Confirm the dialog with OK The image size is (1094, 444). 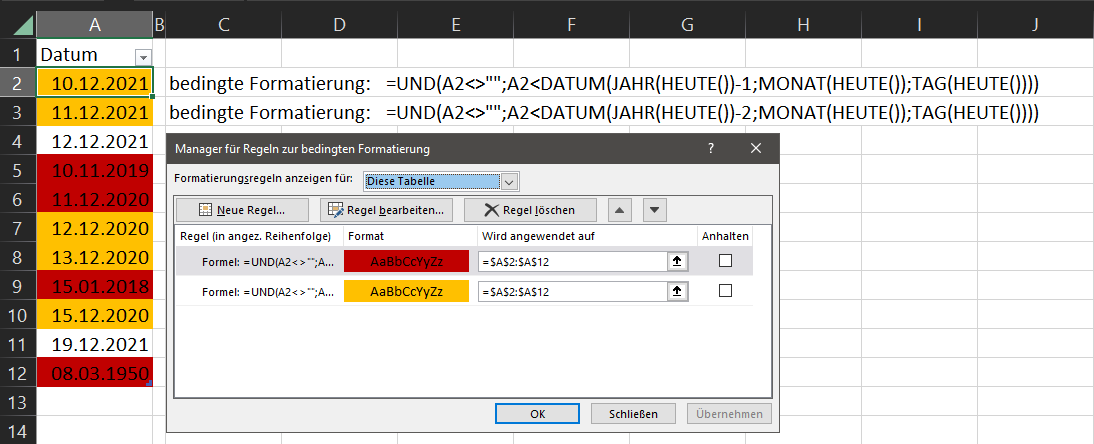pos(537,414)
